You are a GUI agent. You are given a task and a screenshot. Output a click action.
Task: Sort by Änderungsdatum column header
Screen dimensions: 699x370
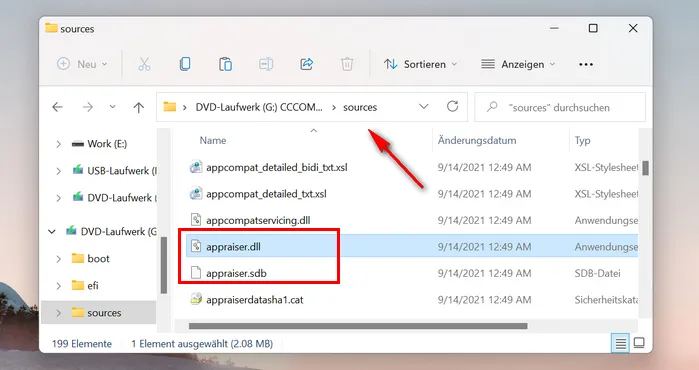click(477, 140)
